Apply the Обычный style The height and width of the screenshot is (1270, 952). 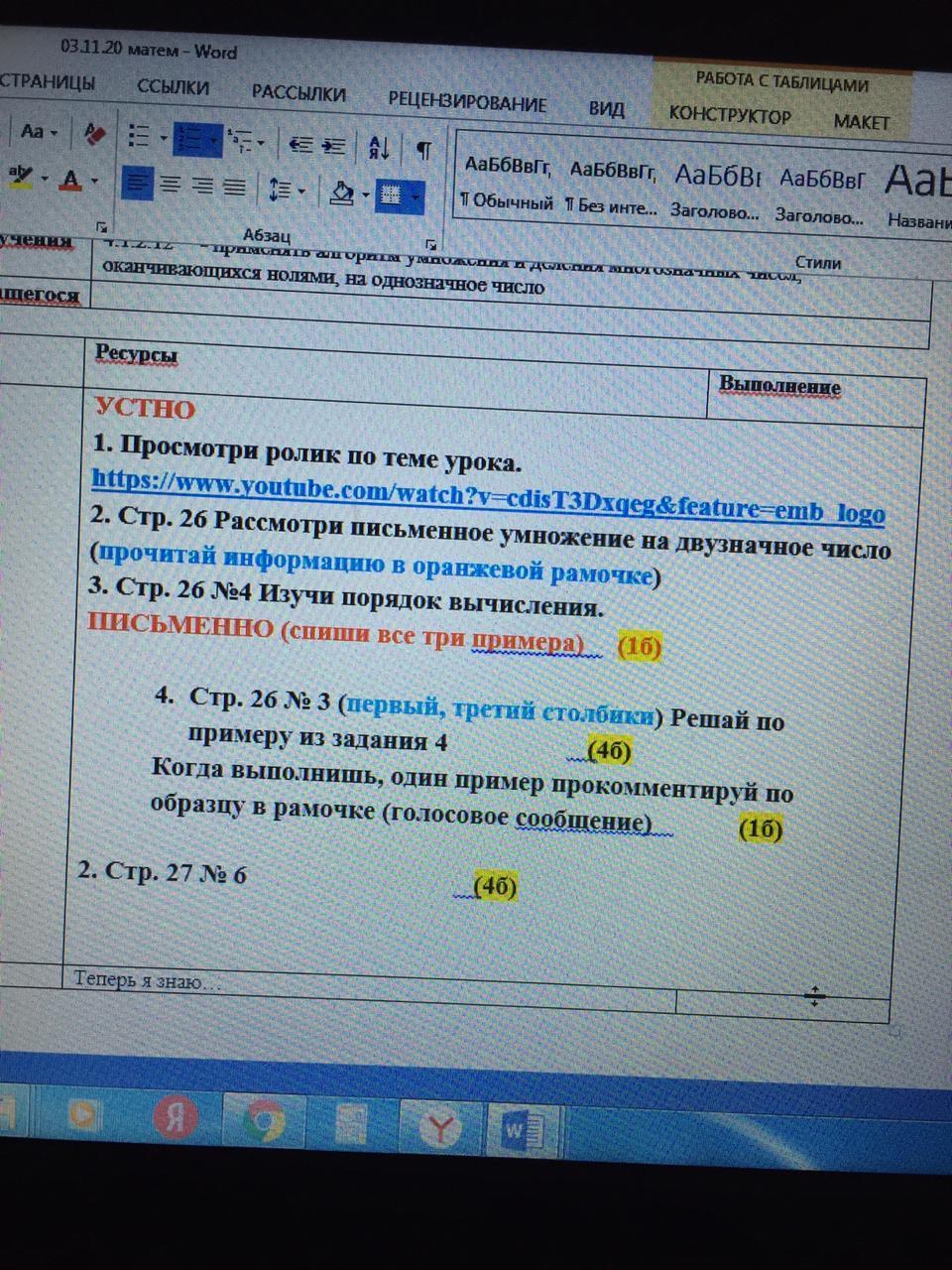tap(505, 183)
